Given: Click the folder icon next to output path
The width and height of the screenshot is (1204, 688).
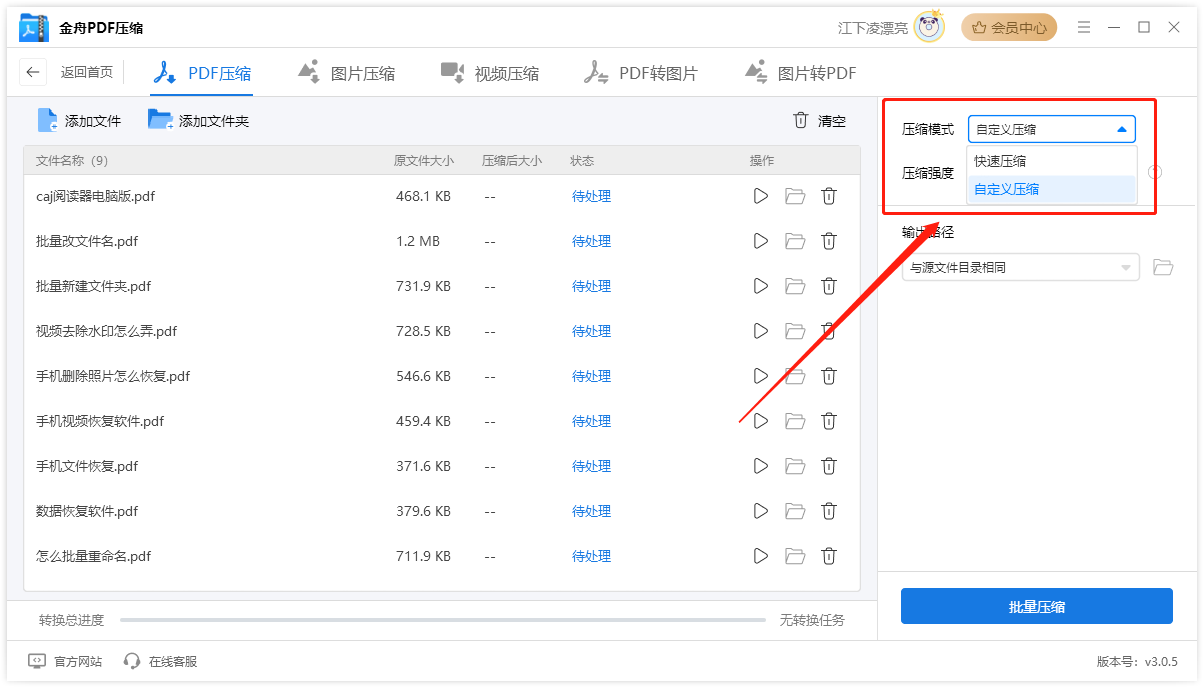Looking at the screenshot, I should 1162,267.
